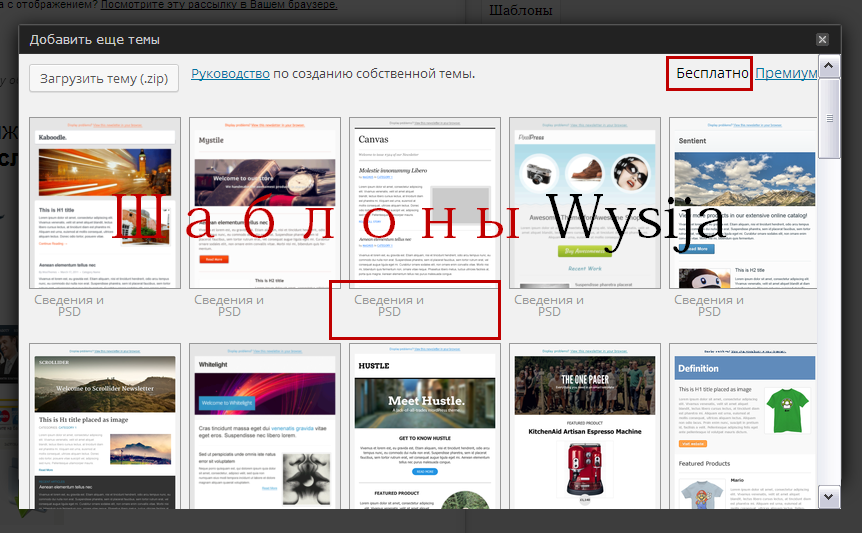Open the Руководство link

click(230, 74)
